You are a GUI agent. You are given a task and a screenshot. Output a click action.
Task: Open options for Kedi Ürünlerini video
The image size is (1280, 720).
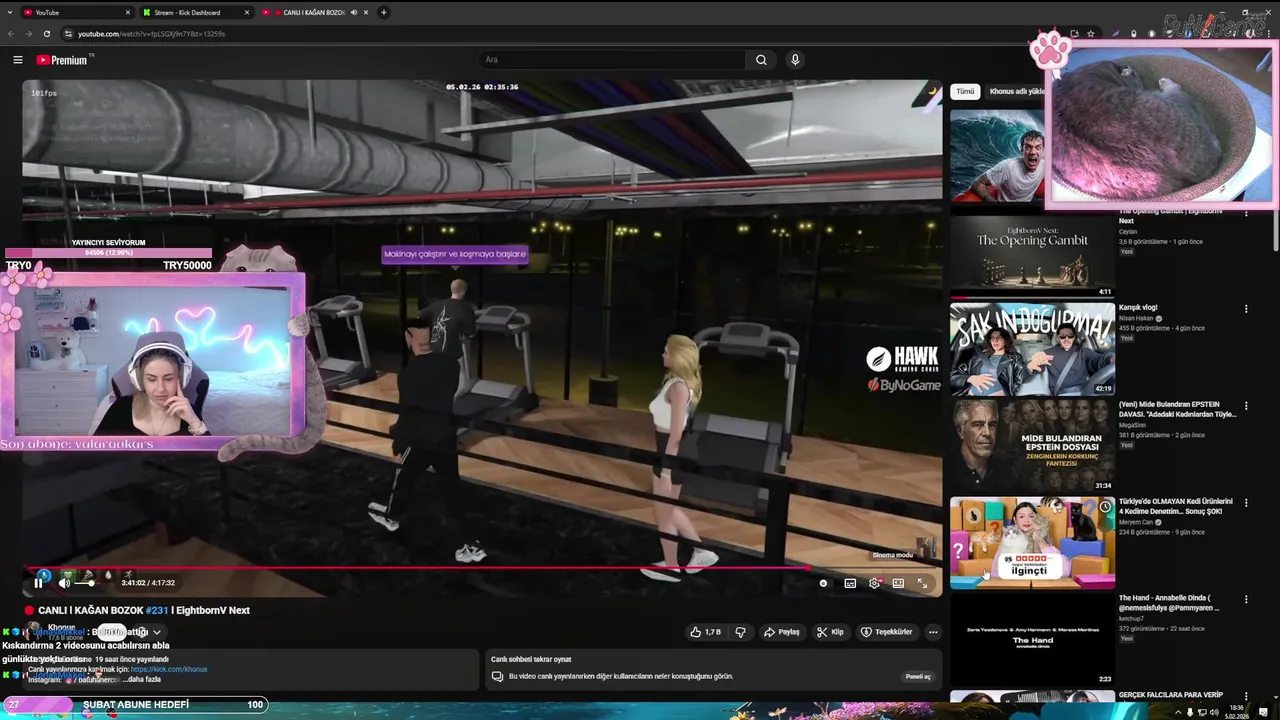tap(1246, 503)
